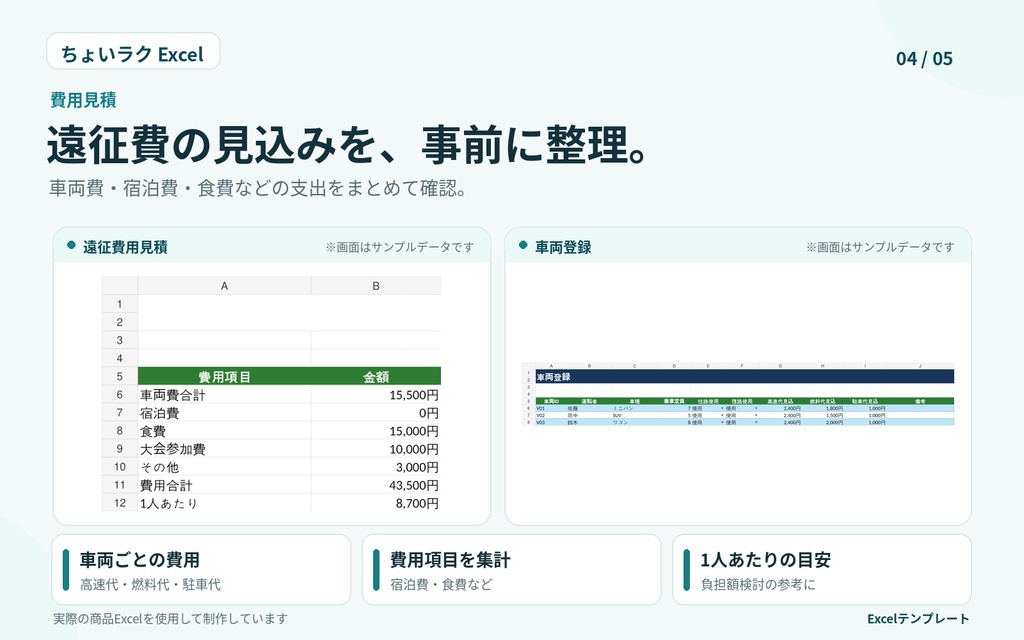
Task: Select the その他 cell
Action: tap(224, 467)
